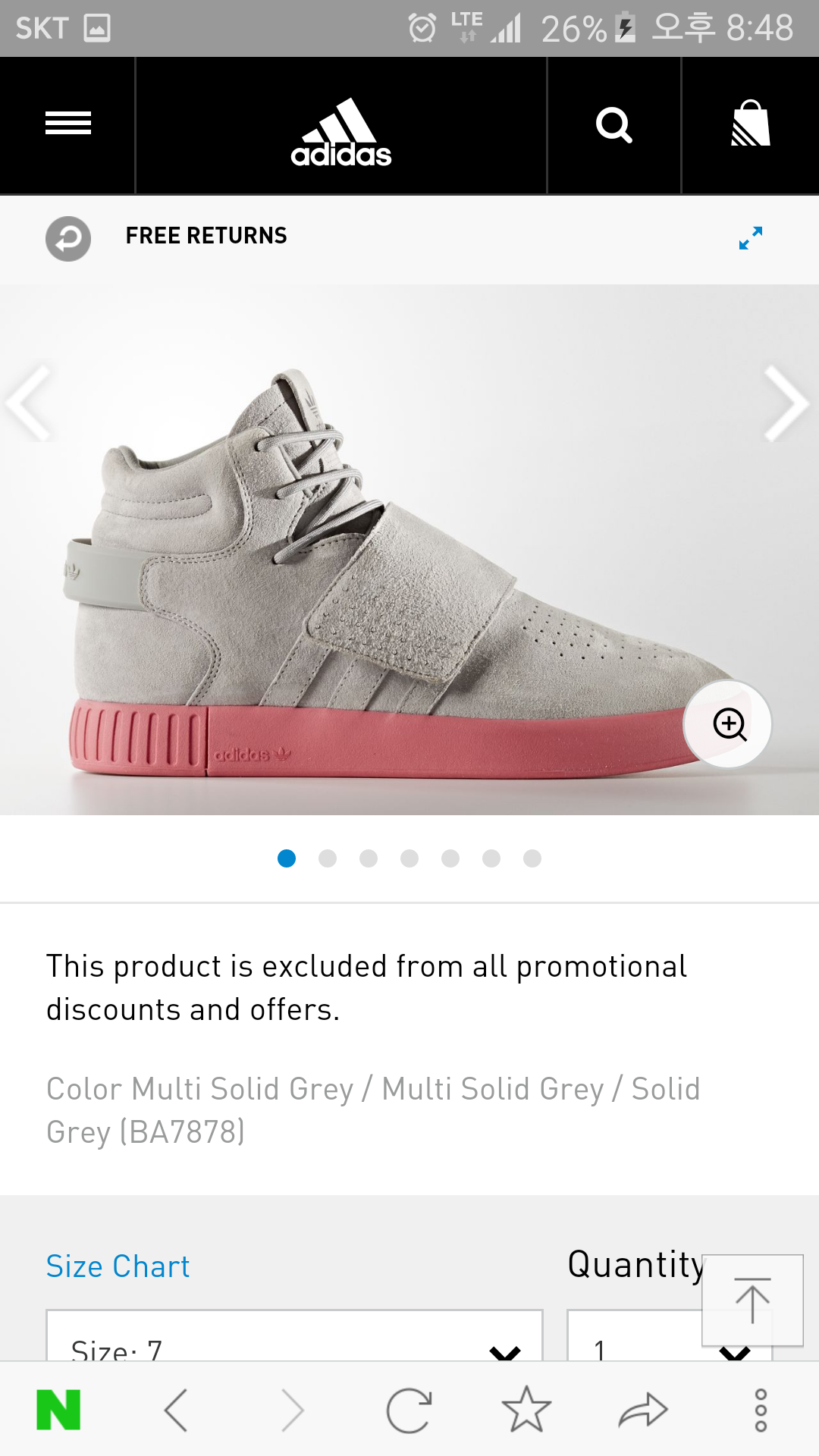Image resolution: width=819 pixels, height=1456 pixels.
Task: Show the previous product image
Action: pos(29,403)
